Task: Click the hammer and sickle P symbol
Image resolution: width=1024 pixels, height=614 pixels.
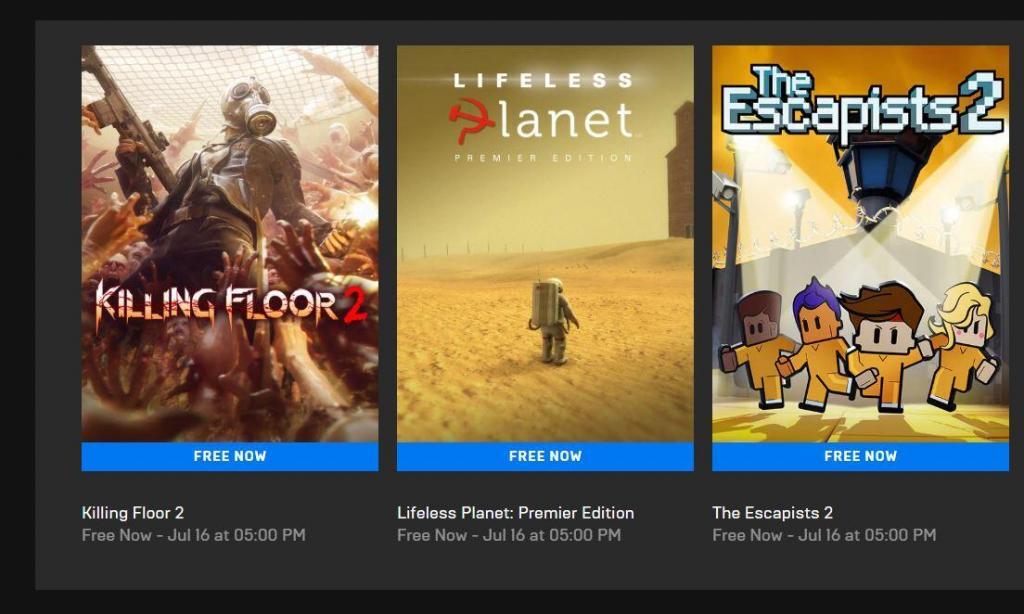Action: pos(472,120)
